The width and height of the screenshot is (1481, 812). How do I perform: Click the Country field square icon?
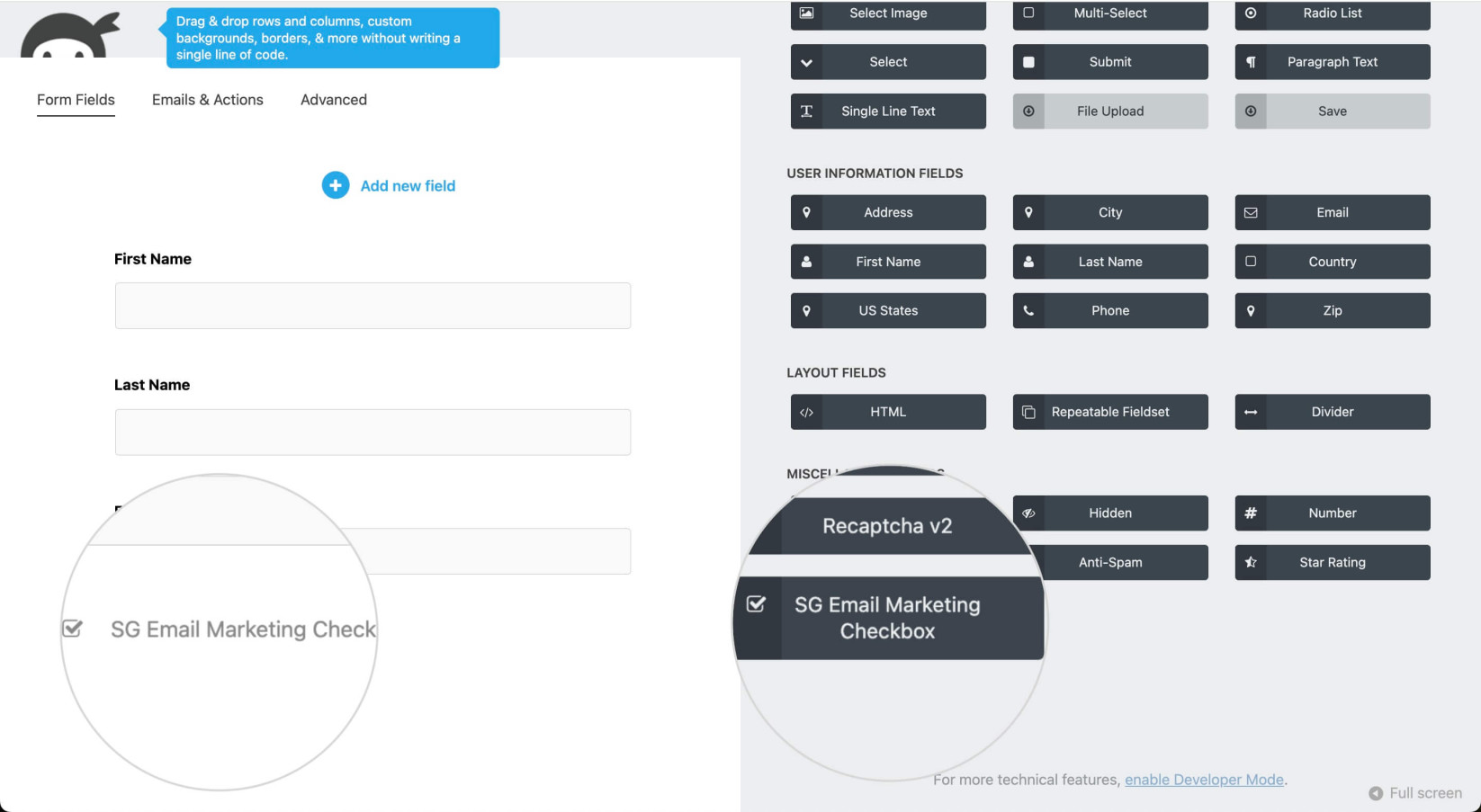coord(1251,262)
